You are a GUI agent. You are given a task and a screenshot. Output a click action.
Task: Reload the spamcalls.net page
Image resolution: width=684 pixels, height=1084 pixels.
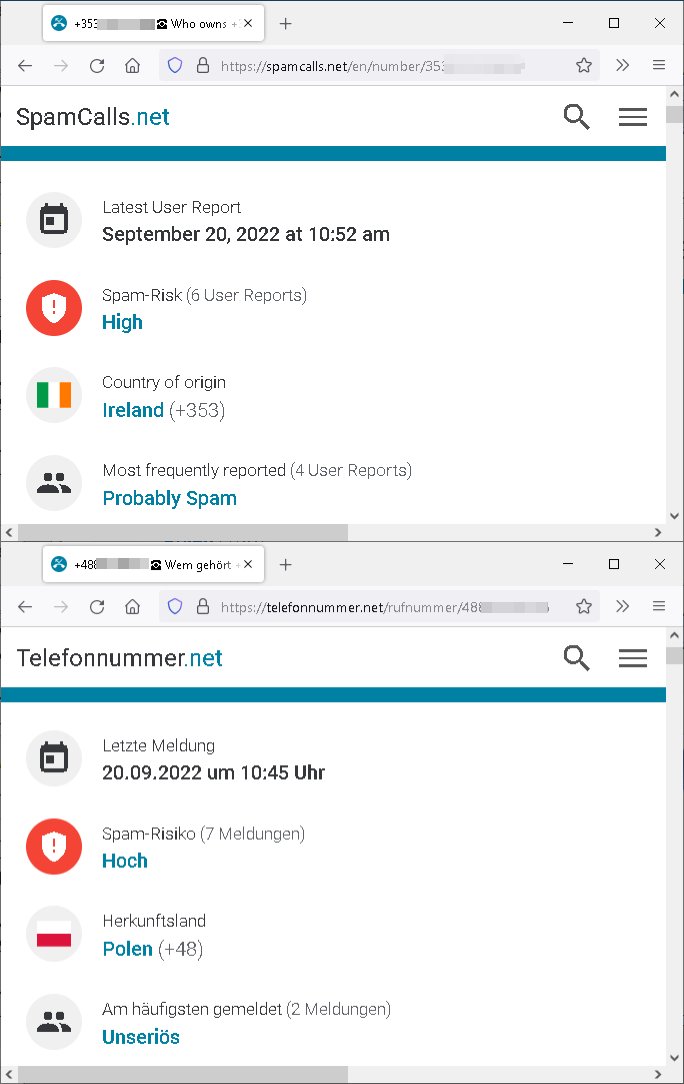97,66
